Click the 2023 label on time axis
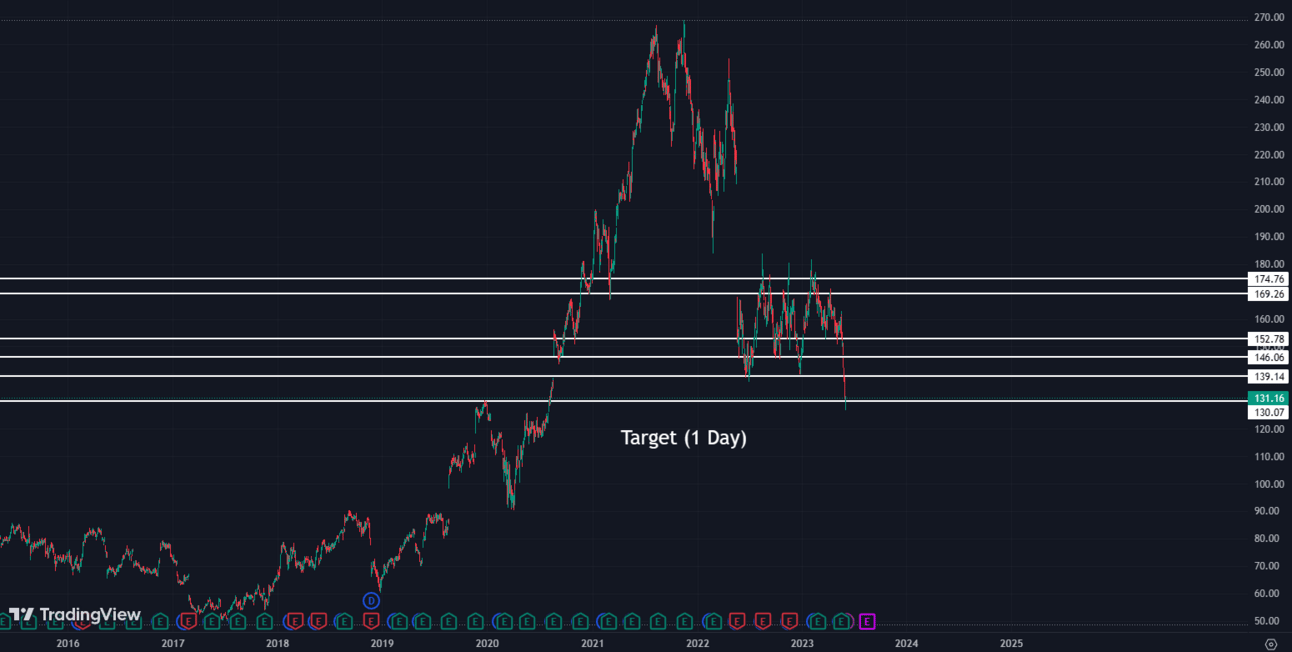Viewport: 1292px width, 652px height. (x=802, y=643)
